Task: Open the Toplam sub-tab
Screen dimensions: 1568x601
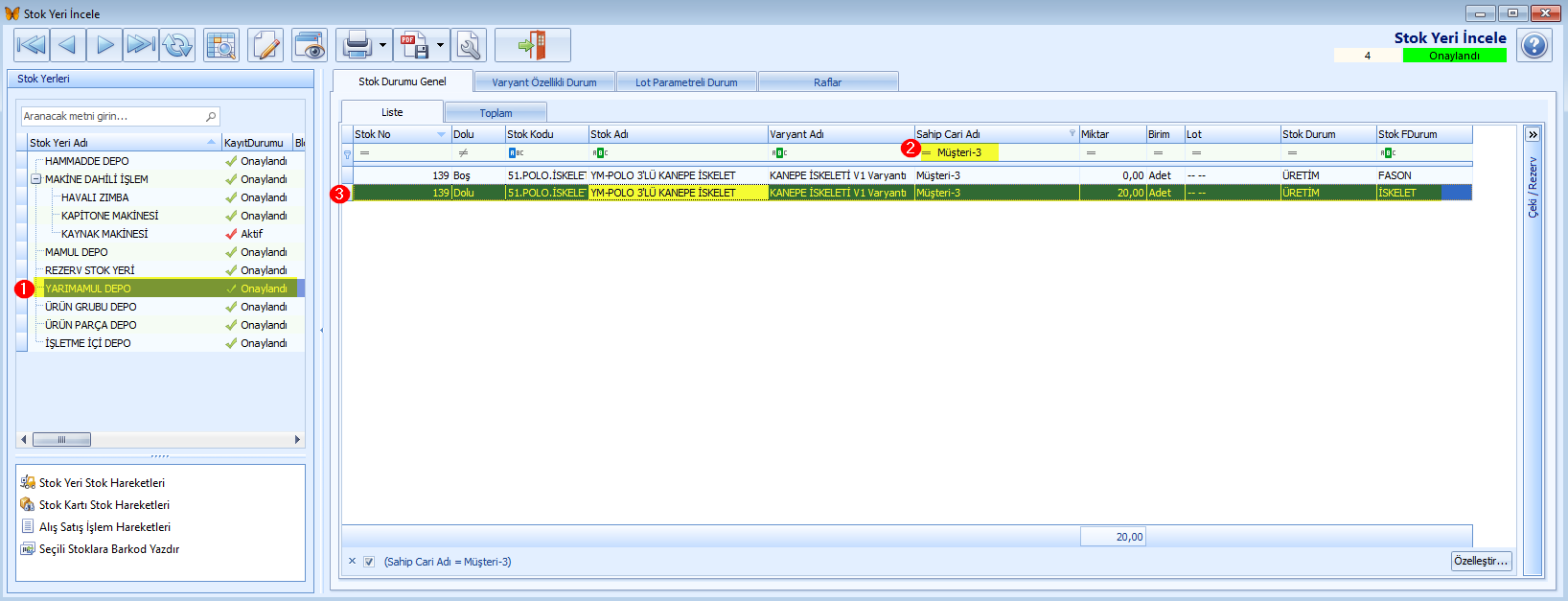Action: click(x=496, y=113)
